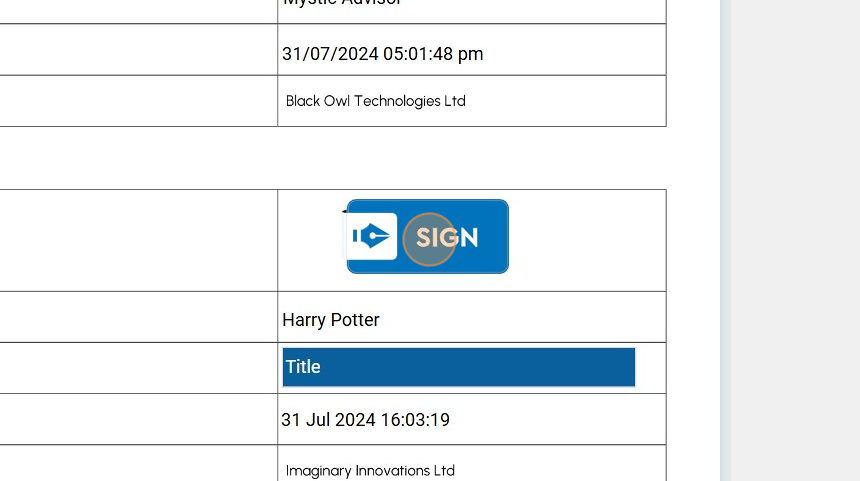Screen dimensions: 860x481
Task: Click the grey side panel right of the document
Action: coord(795,240)
